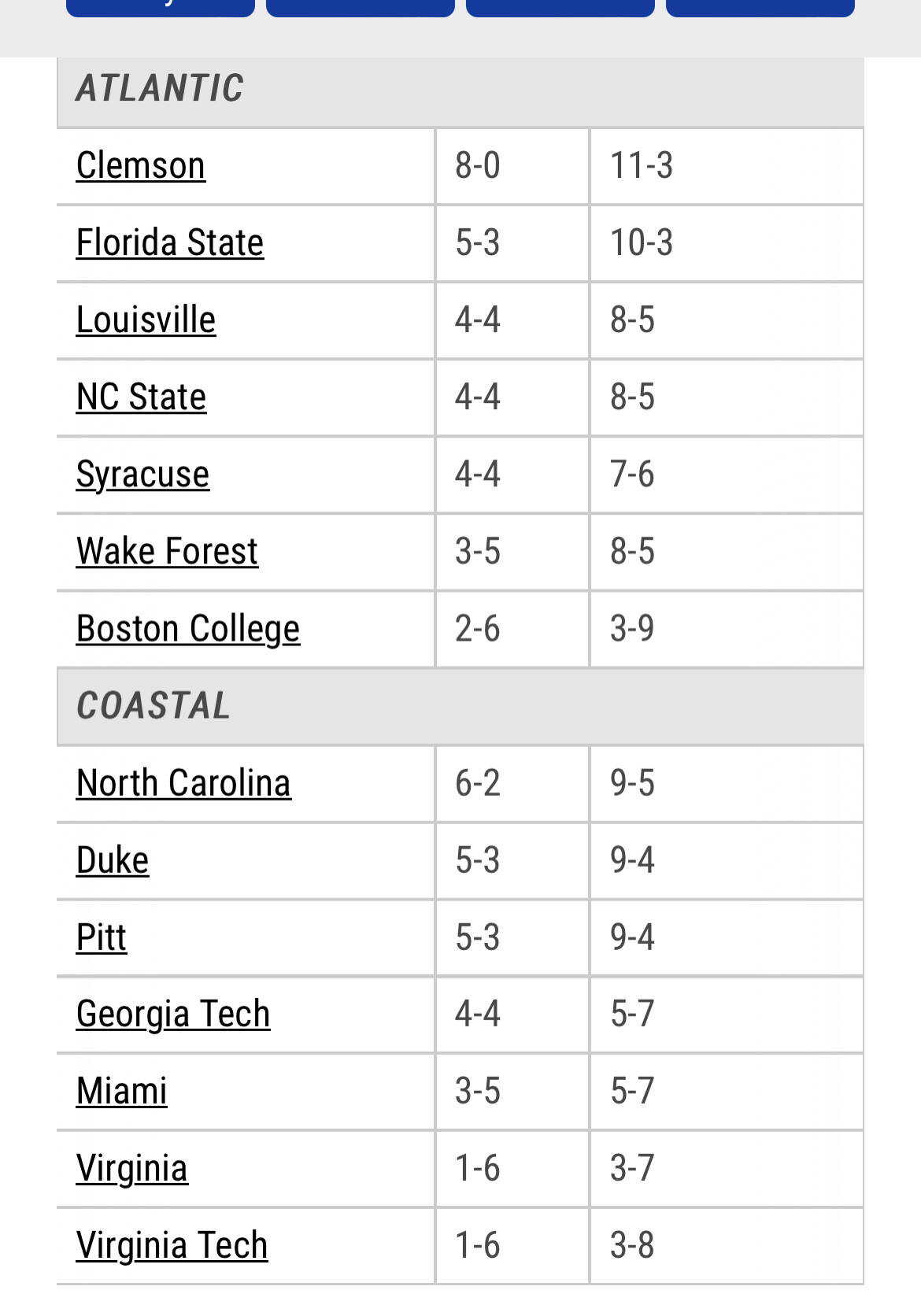Open the Virginia team link
Viewport: 921px width, 1316px height.
(x=132, y=1169)
